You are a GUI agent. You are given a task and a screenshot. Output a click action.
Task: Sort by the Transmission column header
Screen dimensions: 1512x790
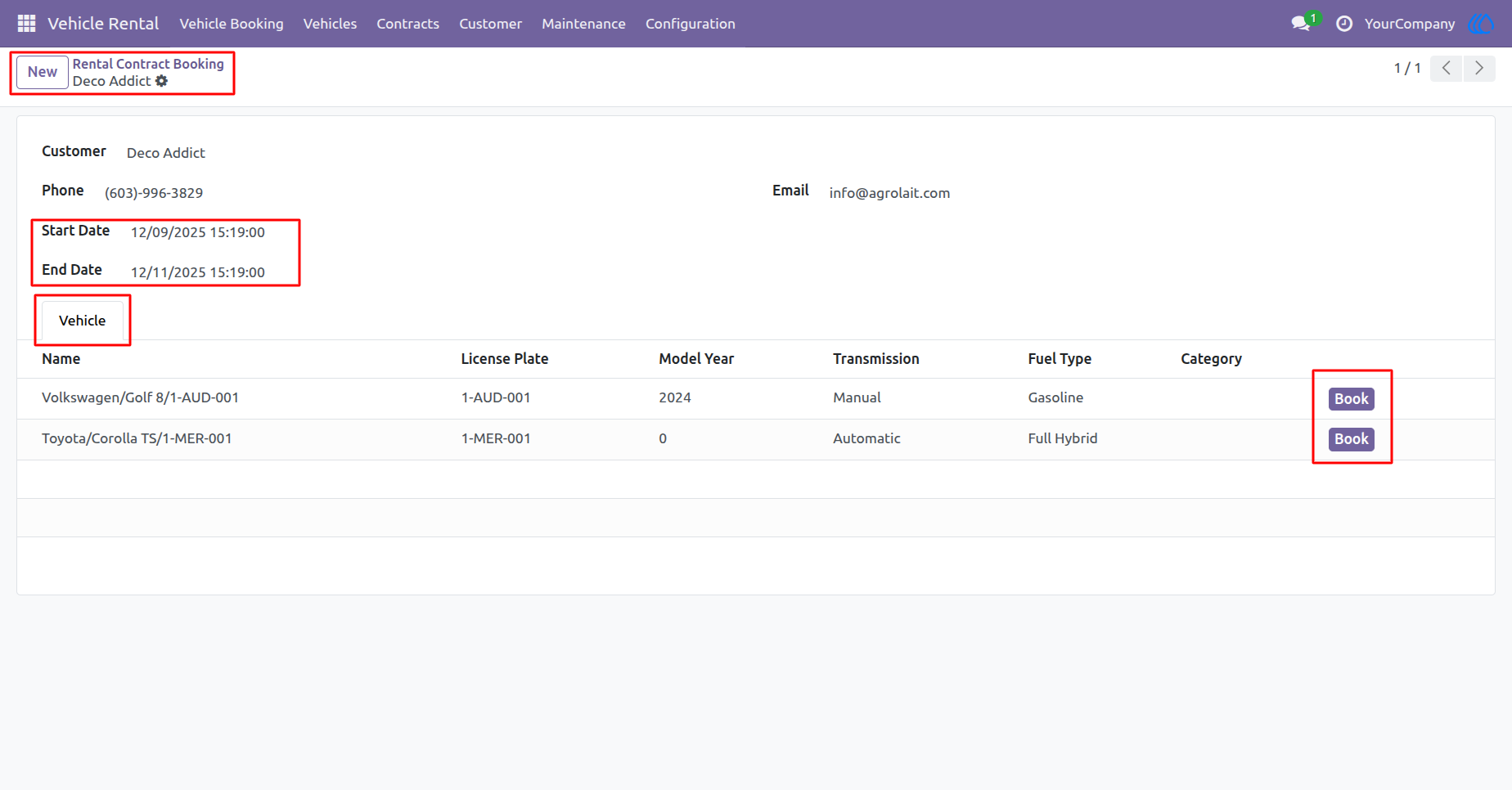click(876, 359)
